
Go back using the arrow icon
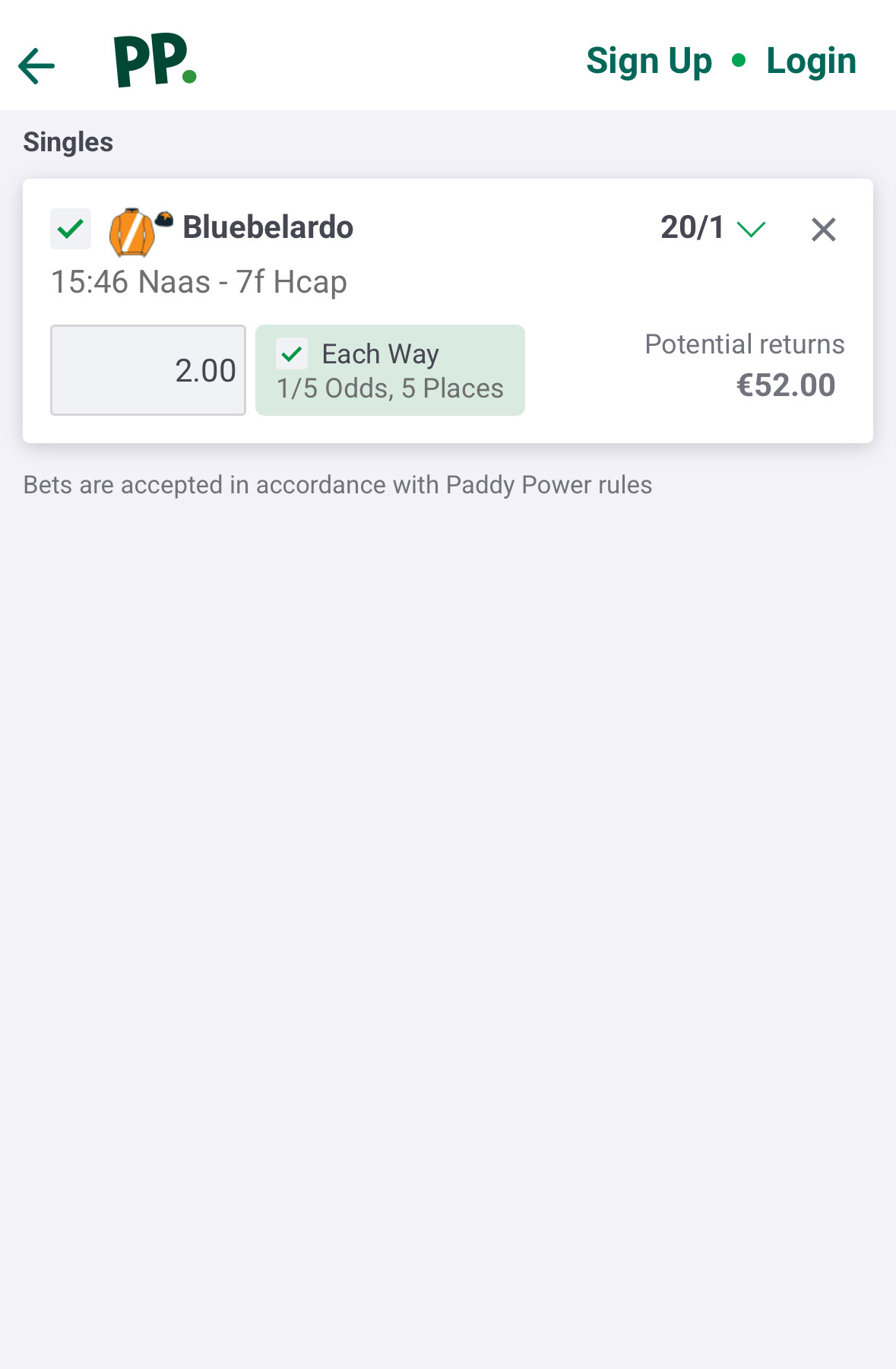[36, 65]
